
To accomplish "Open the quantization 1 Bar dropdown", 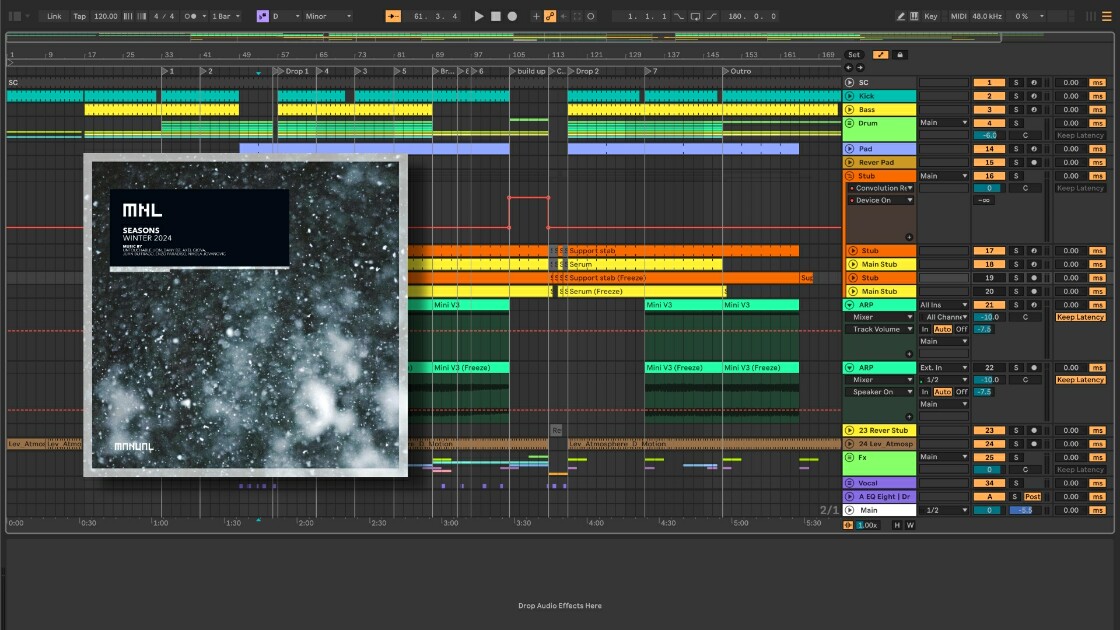I will pyautogui.click(x=225, y=16).
